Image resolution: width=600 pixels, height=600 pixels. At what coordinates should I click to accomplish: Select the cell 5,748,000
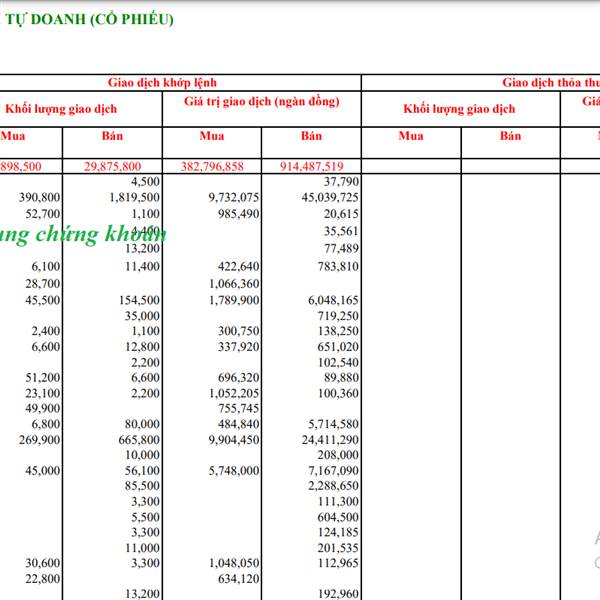coord(234,471)
